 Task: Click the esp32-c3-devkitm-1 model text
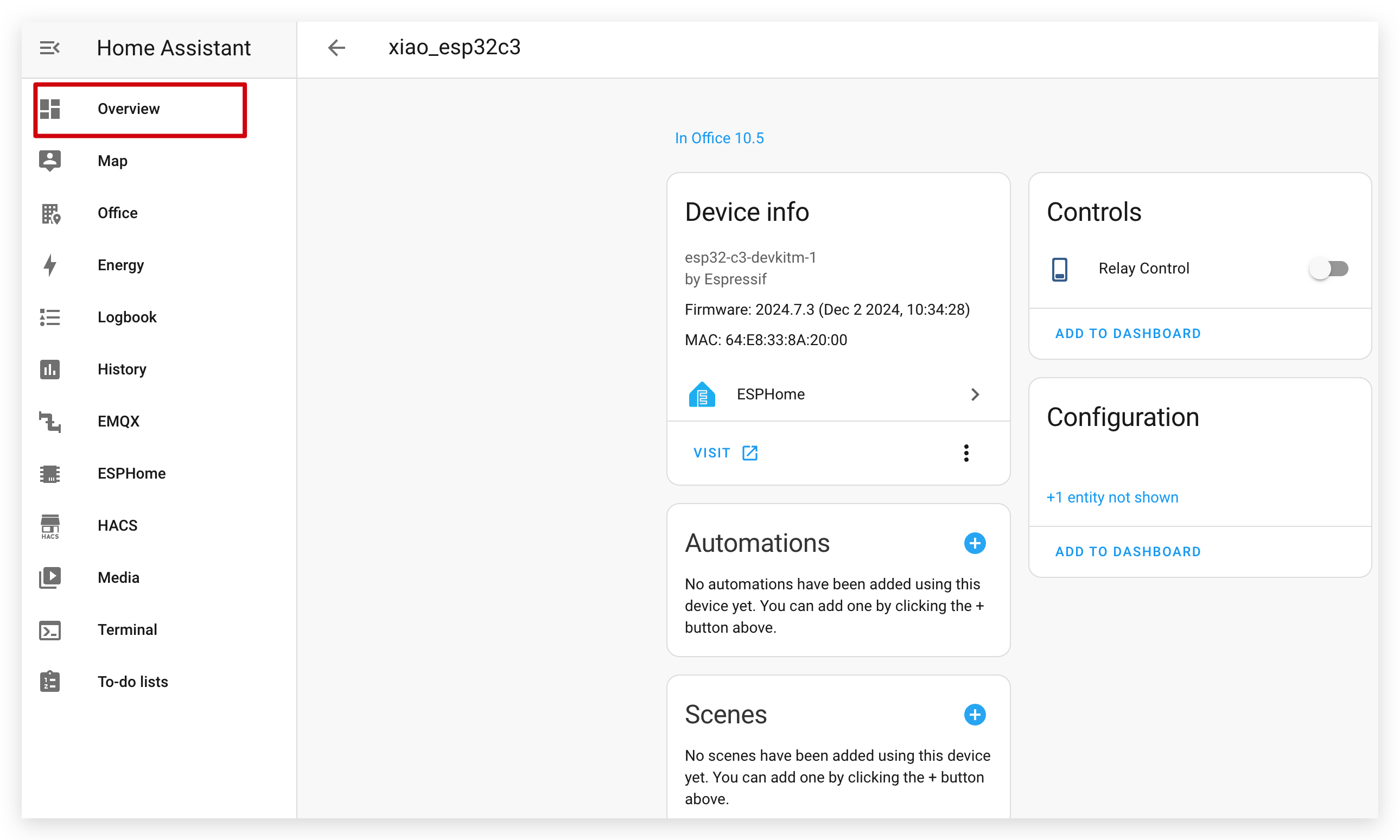pyautogui.click(x=750, y=258)
